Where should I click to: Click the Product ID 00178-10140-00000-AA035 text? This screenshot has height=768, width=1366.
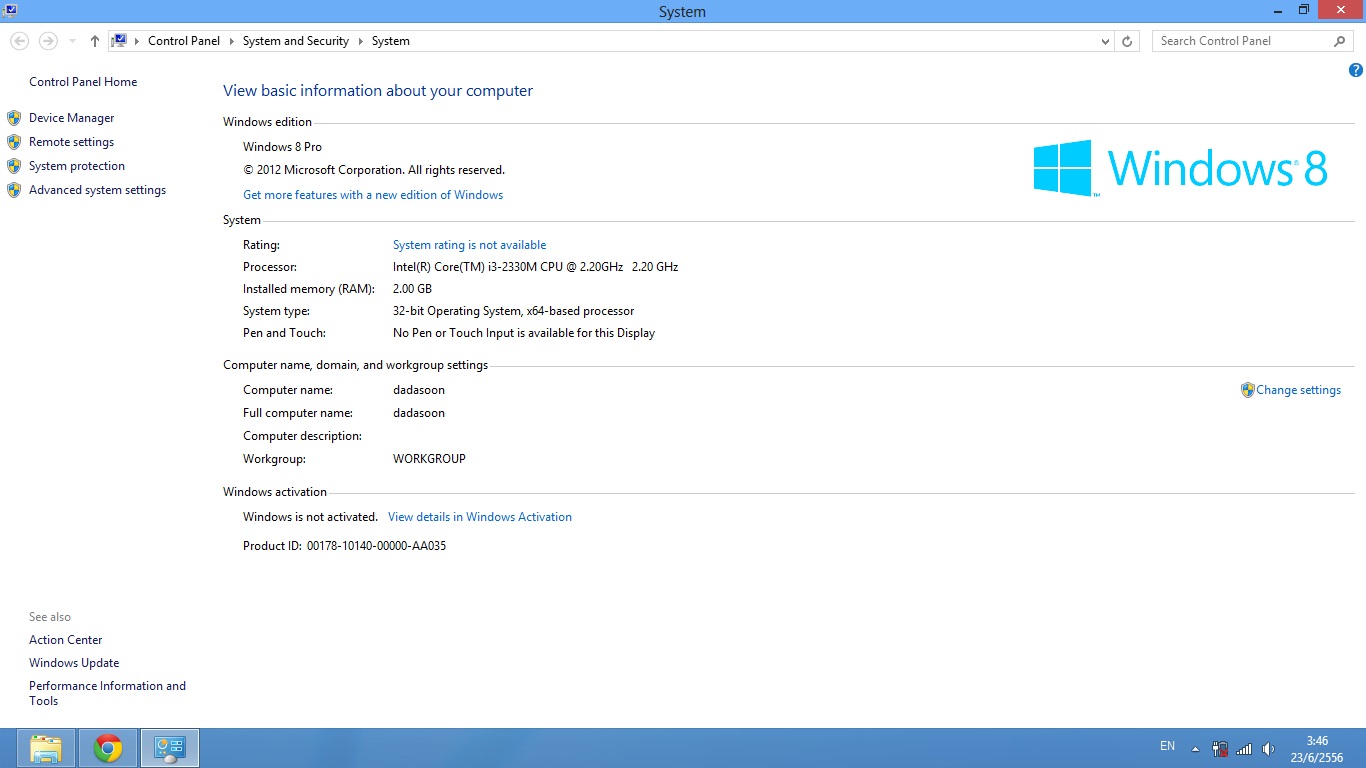point(345,546)
